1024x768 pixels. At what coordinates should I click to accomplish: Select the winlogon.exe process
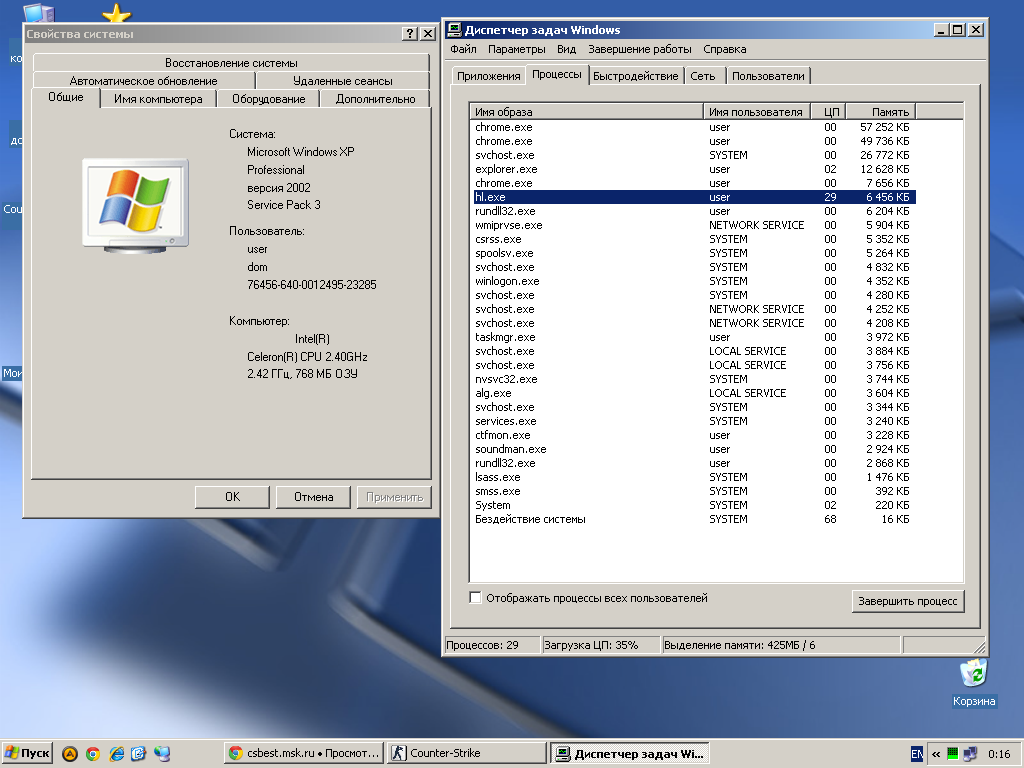coord(694,281)
